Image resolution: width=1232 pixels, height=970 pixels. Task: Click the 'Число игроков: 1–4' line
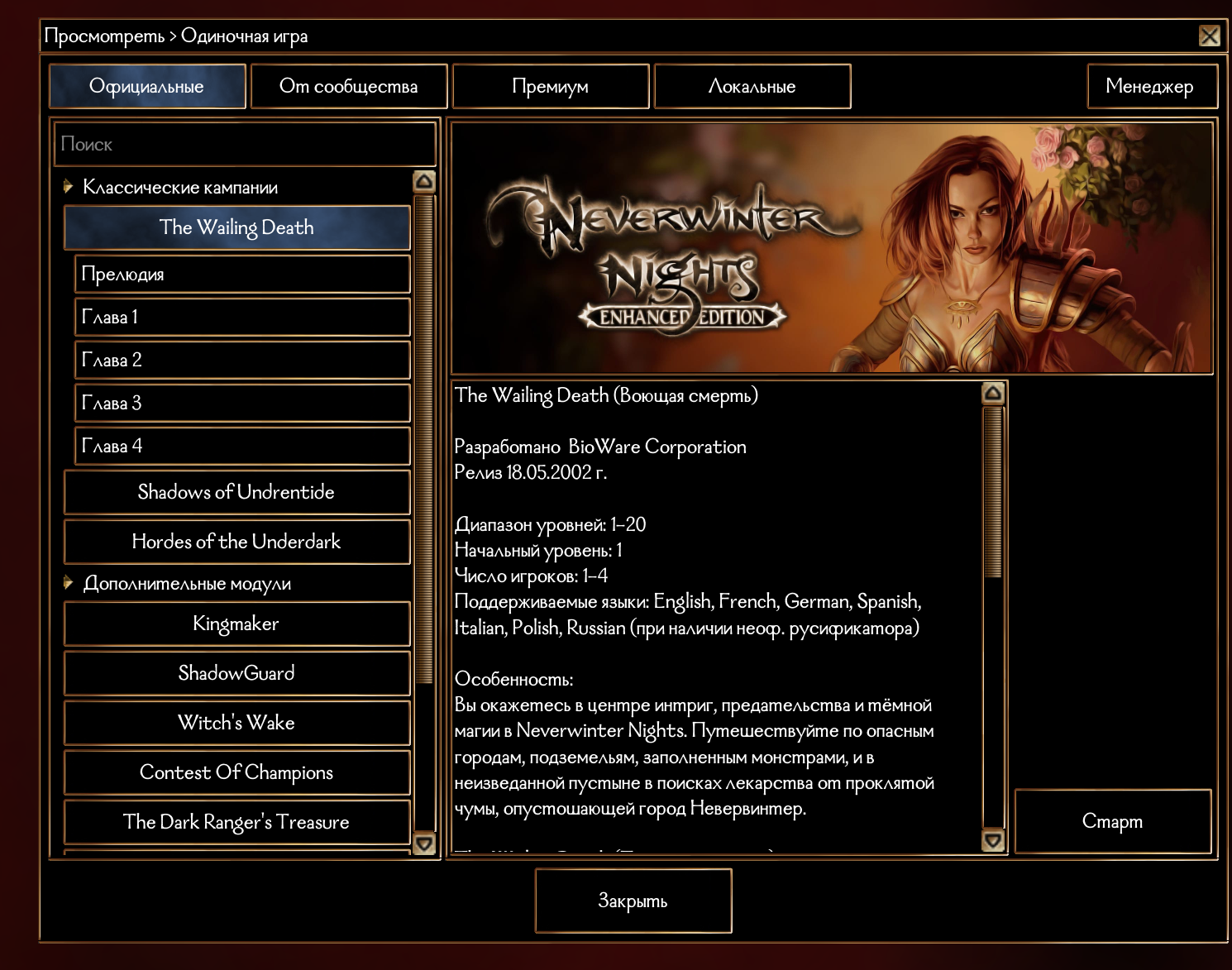pos(532,576)
